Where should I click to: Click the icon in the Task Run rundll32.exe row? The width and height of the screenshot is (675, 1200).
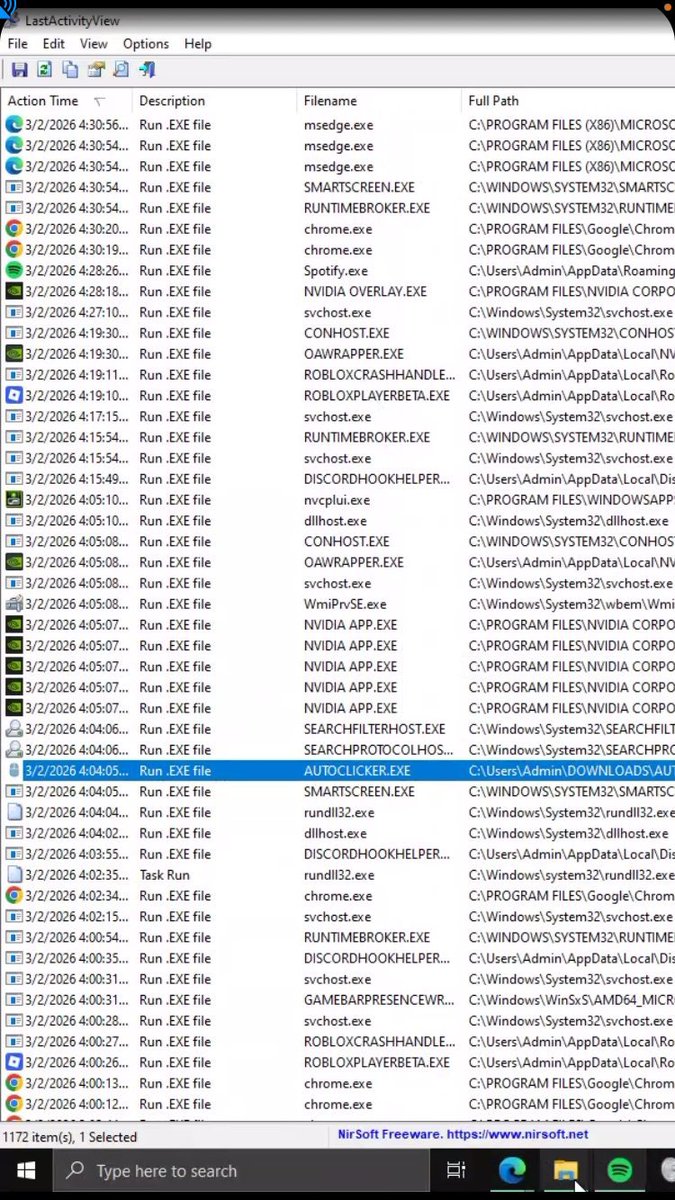point(14,875)
